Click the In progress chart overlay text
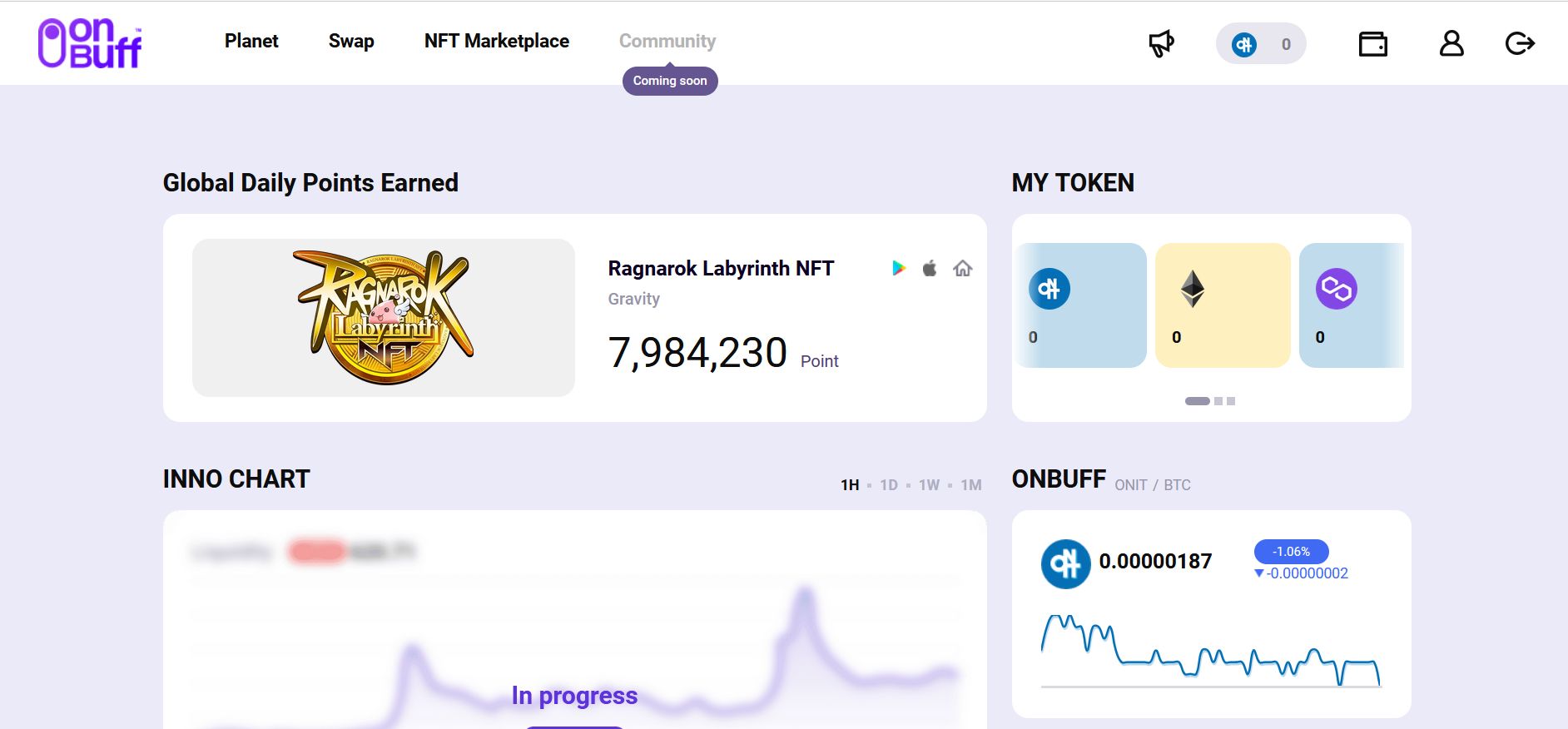Viewport: 1568px width, 729px height. pyautogui.click(x=574, y=696)
